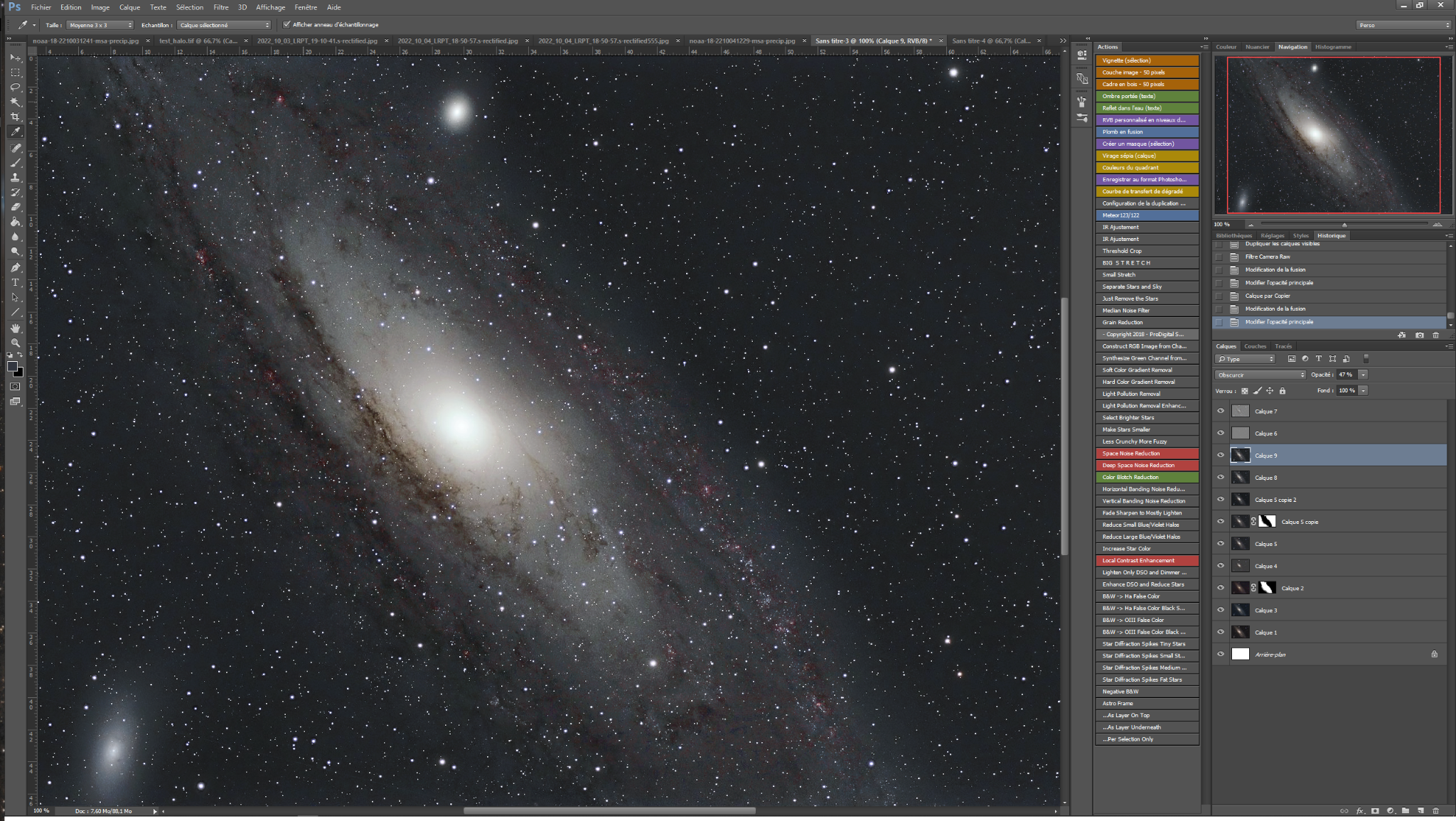Select the Rectangular Marquee tool

[x=15, y=73]
